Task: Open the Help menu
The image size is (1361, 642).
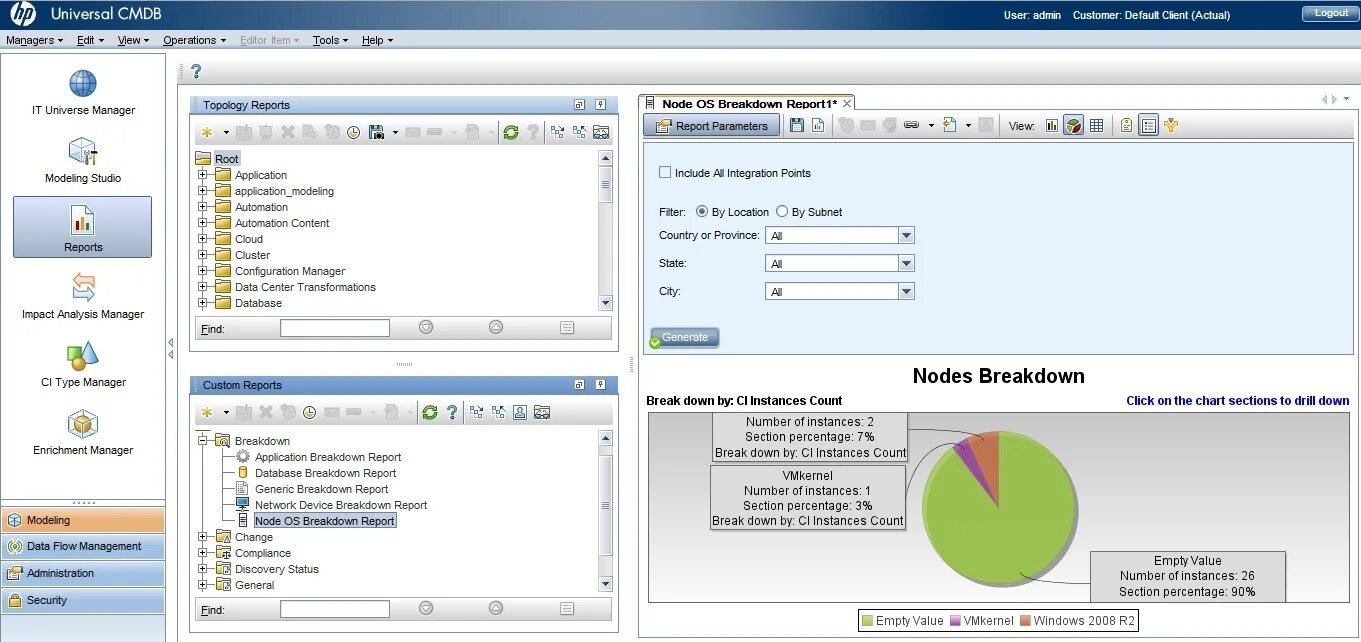Action: (x=377, y=40)
